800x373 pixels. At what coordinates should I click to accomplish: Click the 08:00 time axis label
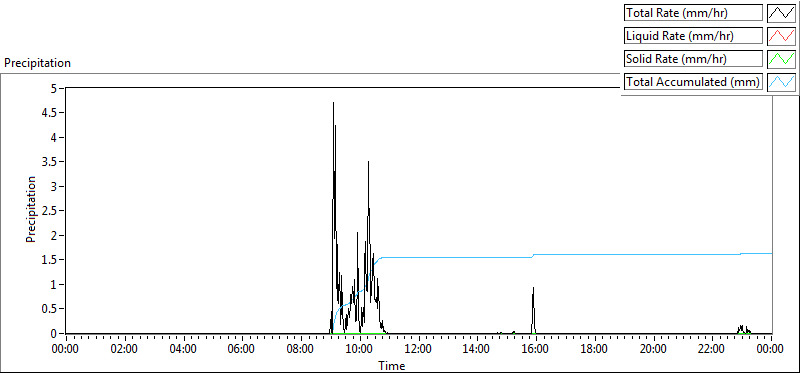tap(301, 349)
